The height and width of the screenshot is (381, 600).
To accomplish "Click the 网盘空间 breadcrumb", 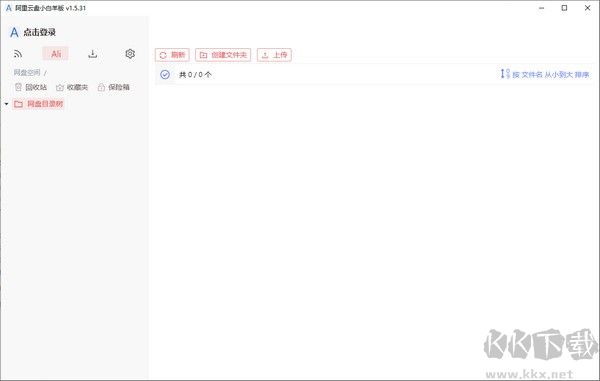I will 27,72.
